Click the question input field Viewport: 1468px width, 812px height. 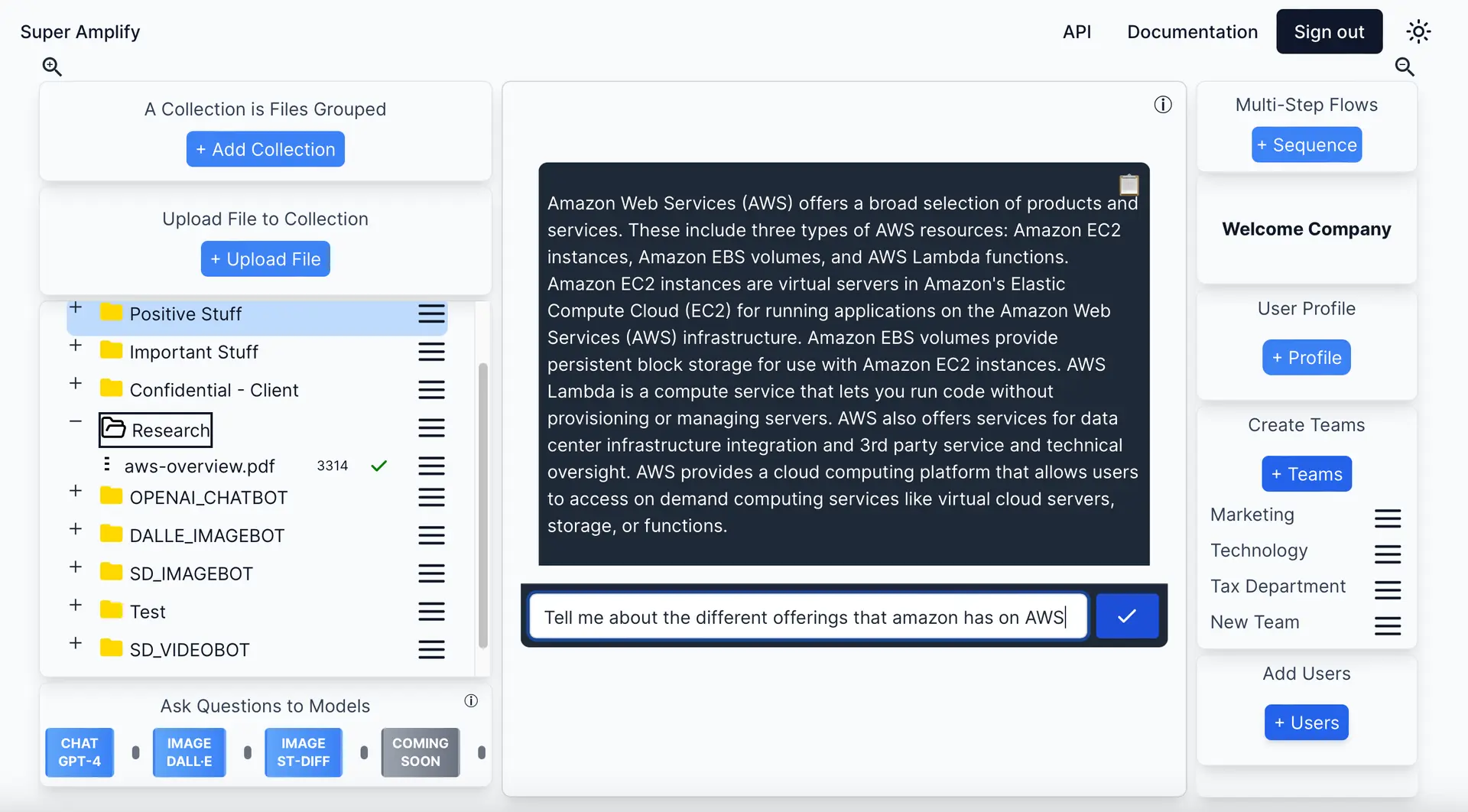pyautogui.click(x=808, y=616)
